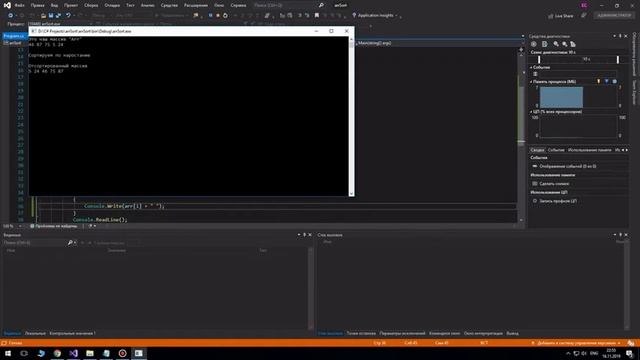Toggle pin on the Call Stack panel
Viewport: 640px width, 360px height.
click(x=620, y=235)
